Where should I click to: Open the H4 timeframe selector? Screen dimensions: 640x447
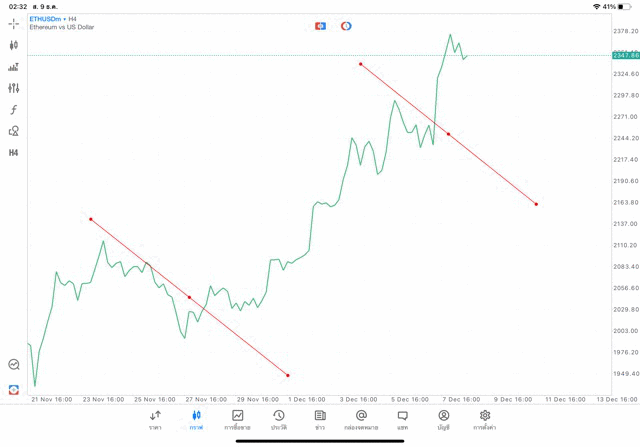[14, 153]
